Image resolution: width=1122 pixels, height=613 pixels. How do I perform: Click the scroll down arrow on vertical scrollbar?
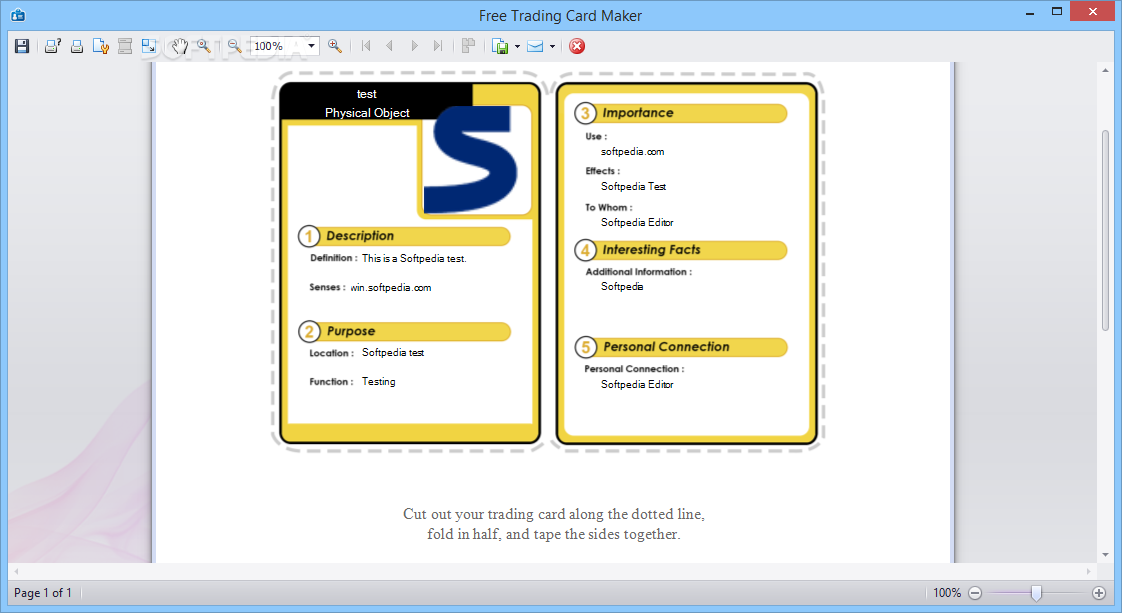tap(1106, 554)
